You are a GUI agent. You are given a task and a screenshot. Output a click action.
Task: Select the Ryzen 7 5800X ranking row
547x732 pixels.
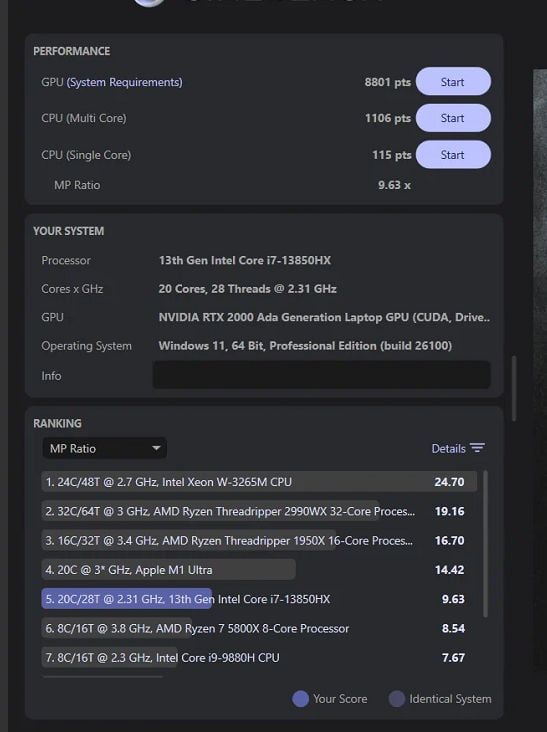coord(259,628)
